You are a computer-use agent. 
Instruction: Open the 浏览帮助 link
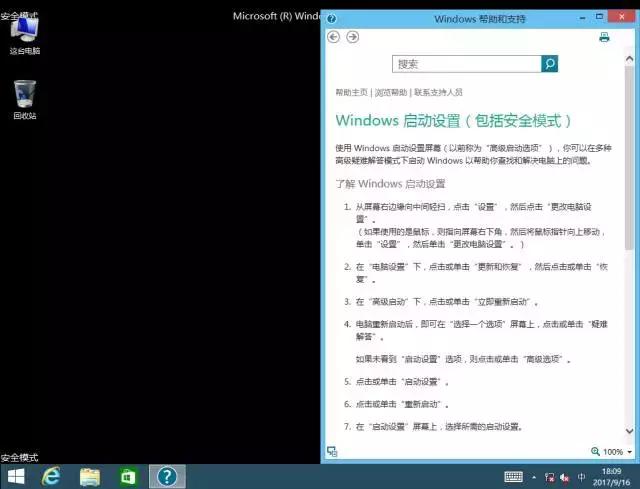tap(391, 92)
